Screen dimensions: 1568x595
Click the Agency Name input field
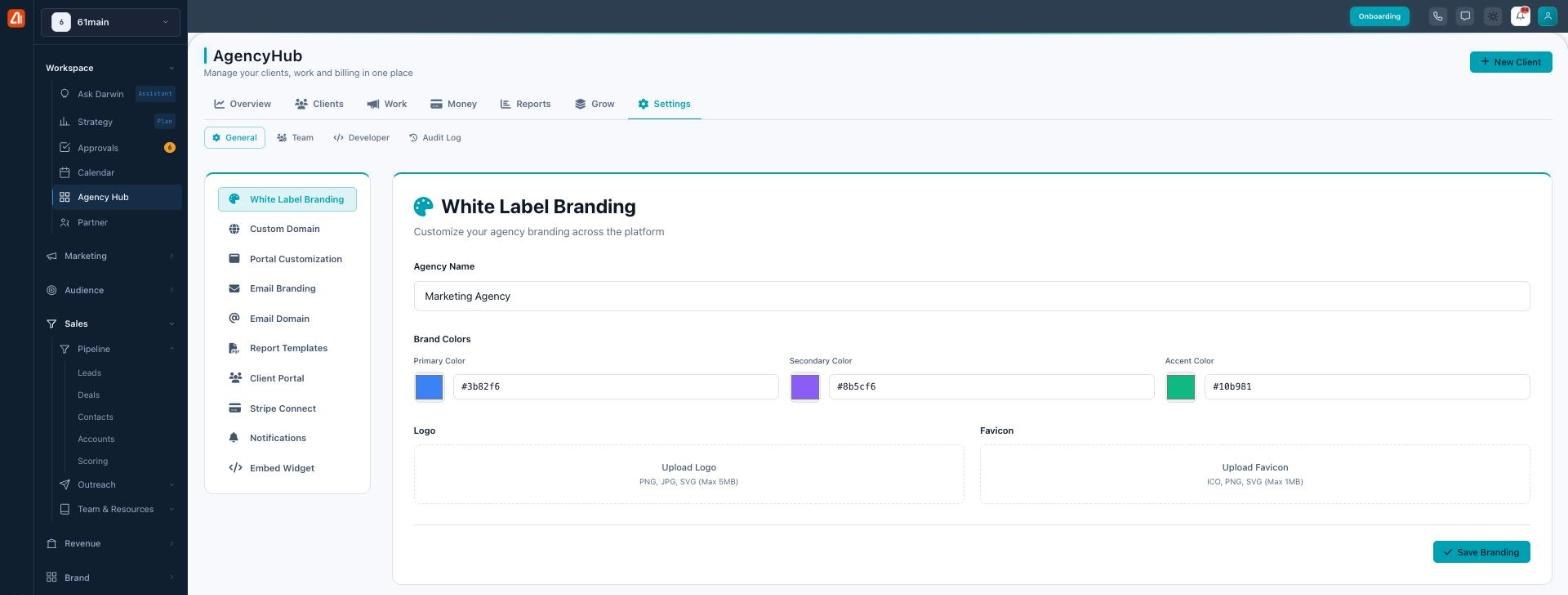[972, 296]
